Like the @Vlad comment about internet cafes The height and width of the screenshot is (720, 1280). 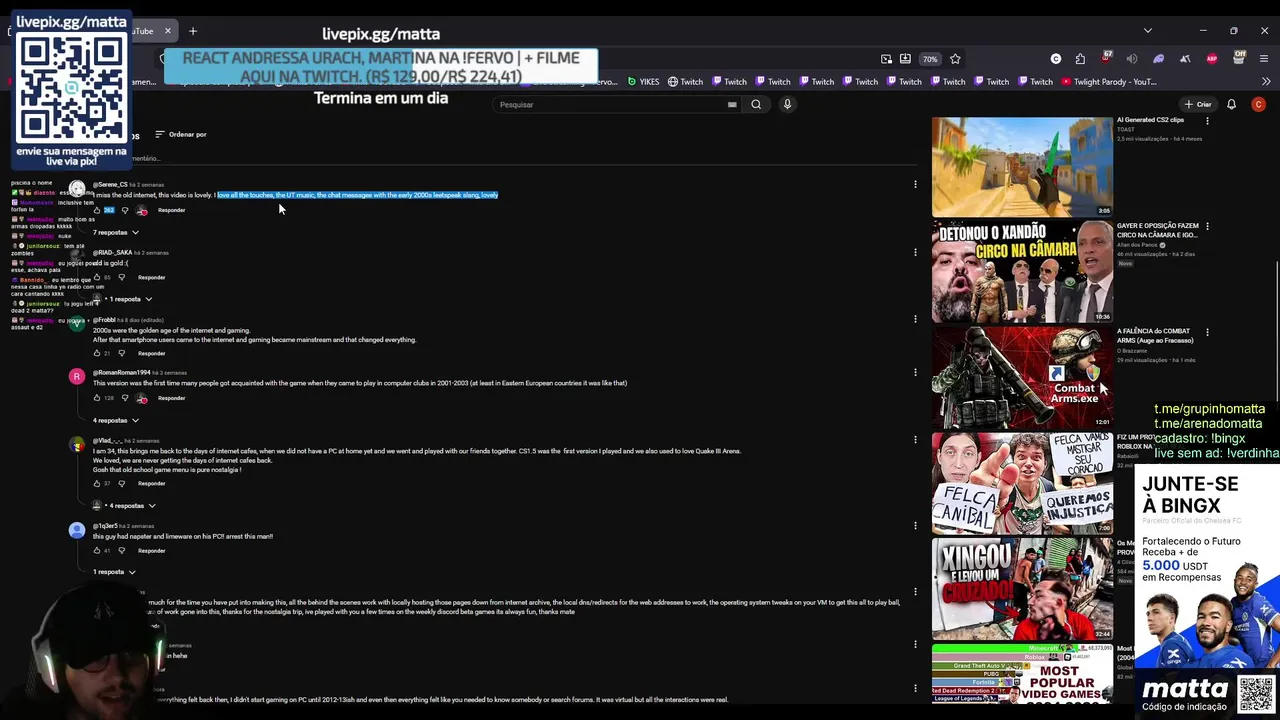[x=97, y=483]
